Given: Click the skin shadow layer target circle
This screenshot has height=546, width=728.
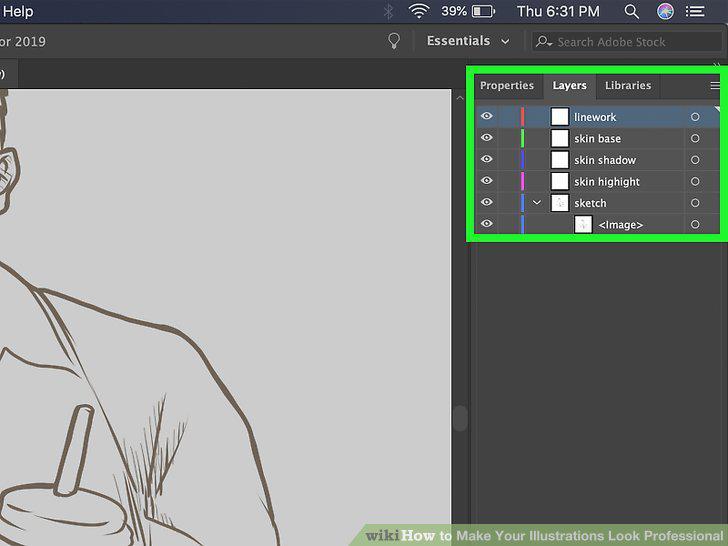Looking at the screenshot, I should (x=695, y=160).
